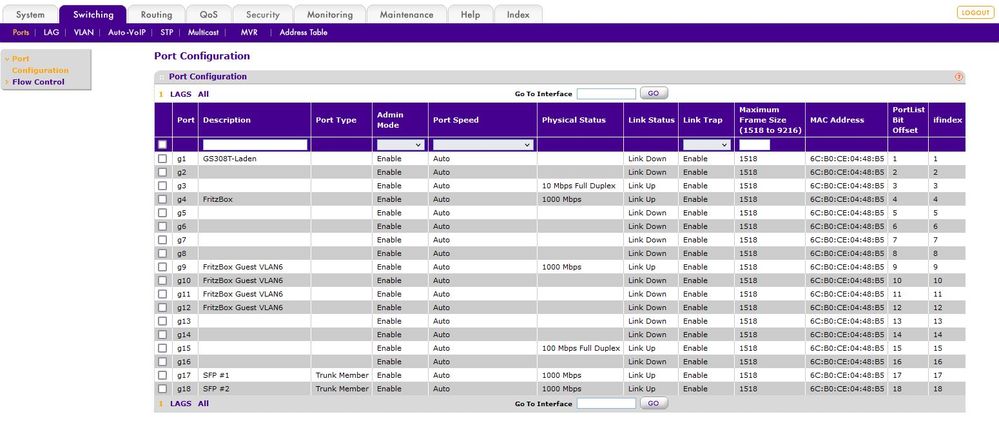Viewport: 999px width, 423px height.
Task: Open the Security tab
Action: [x=262, y=15]
